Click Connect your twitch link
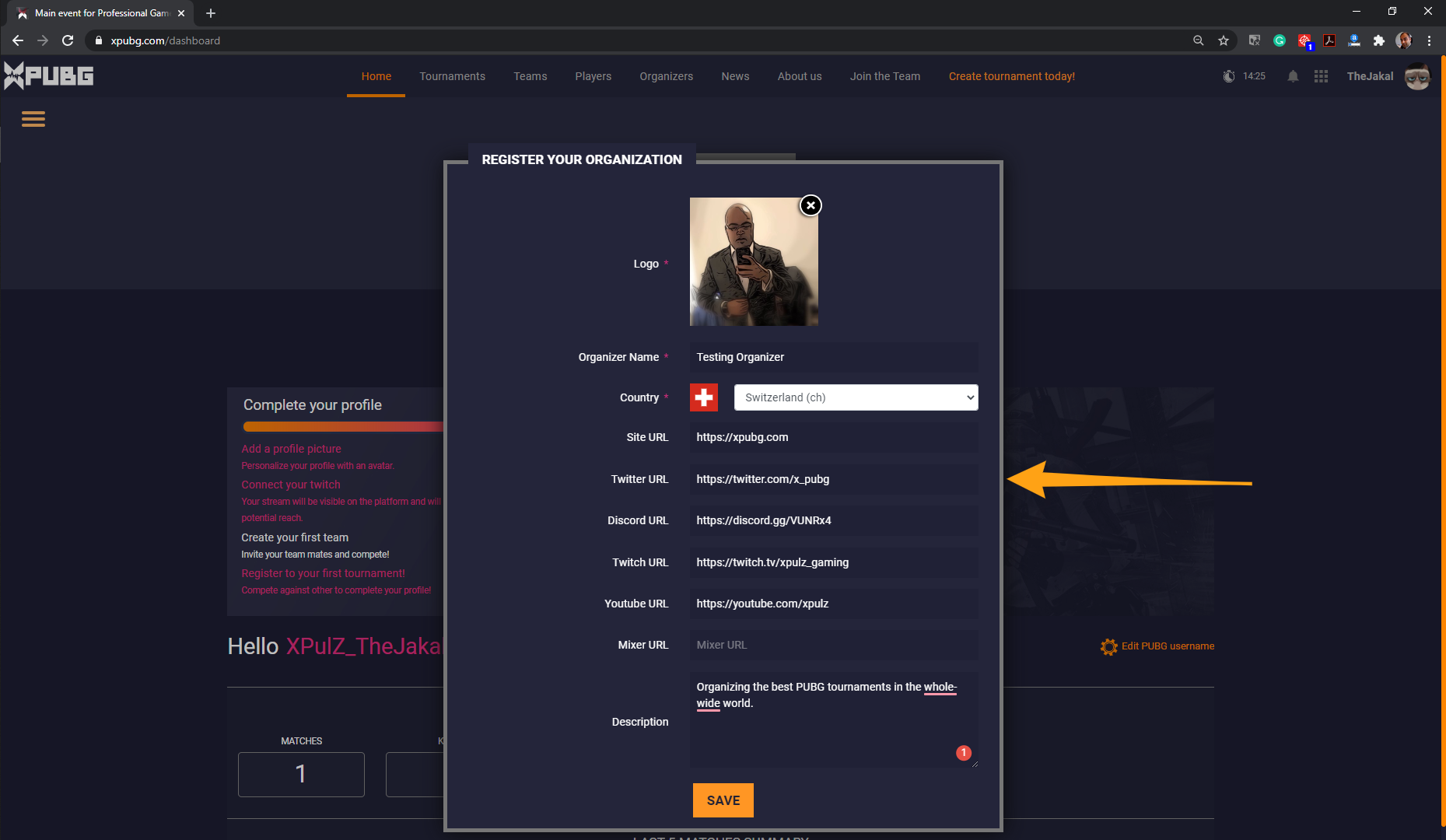The height and width of the screenshot is (840, 1446). click(x=291, y=485)
